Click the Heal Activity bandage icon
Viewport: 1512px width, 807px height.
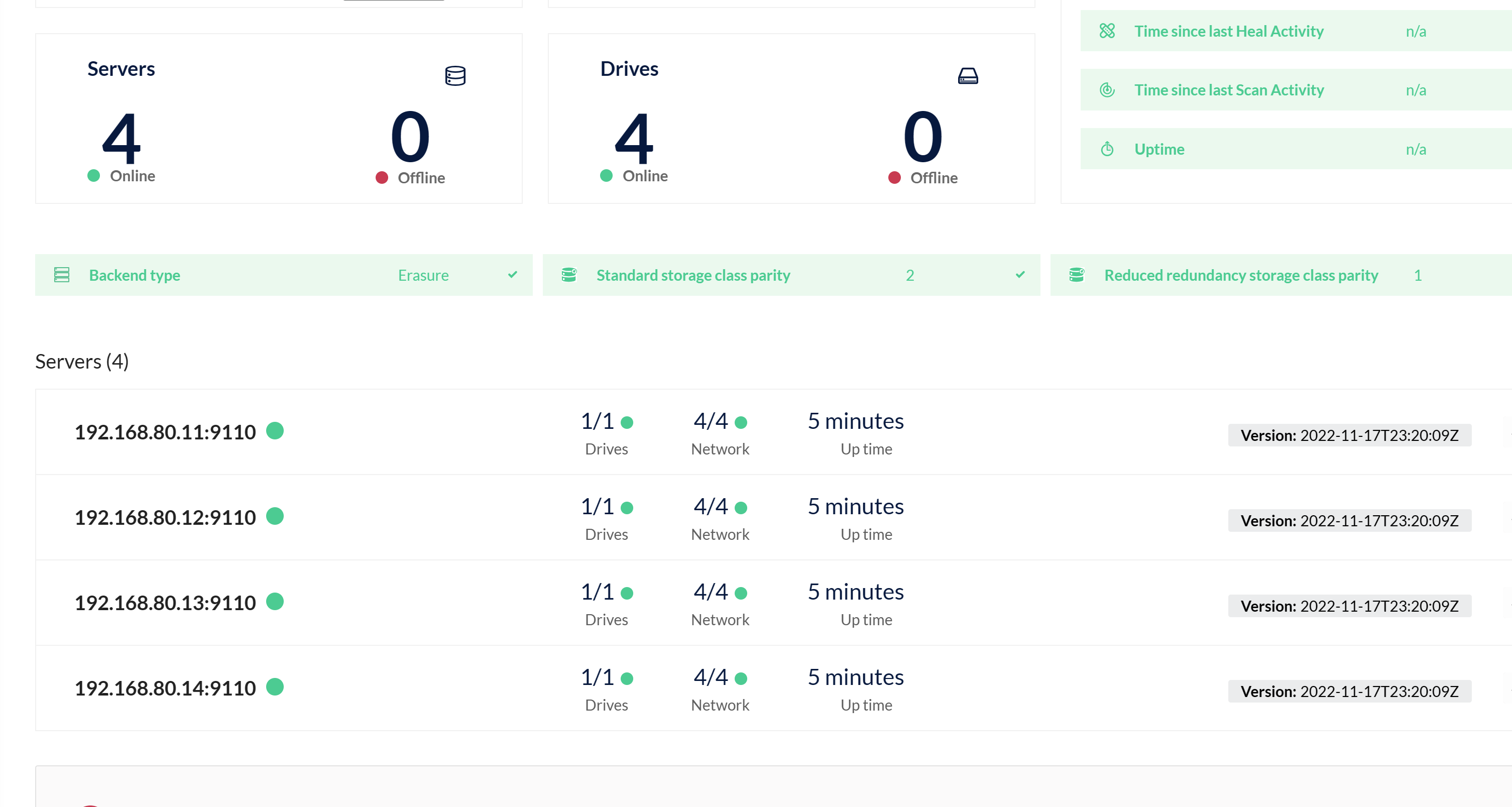[1107, 31]
